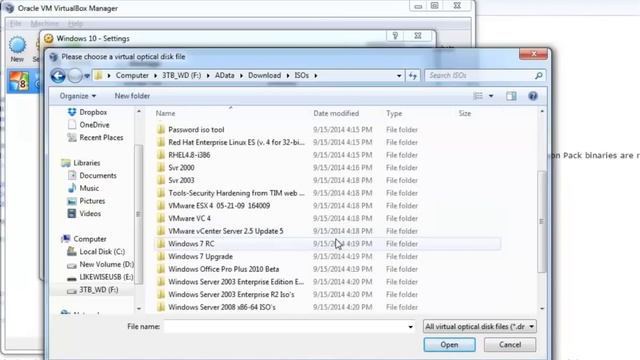Screen dimensions: 640x360
Task: Click the Back navigation arrow in file dialog
Action: (58, 76)
